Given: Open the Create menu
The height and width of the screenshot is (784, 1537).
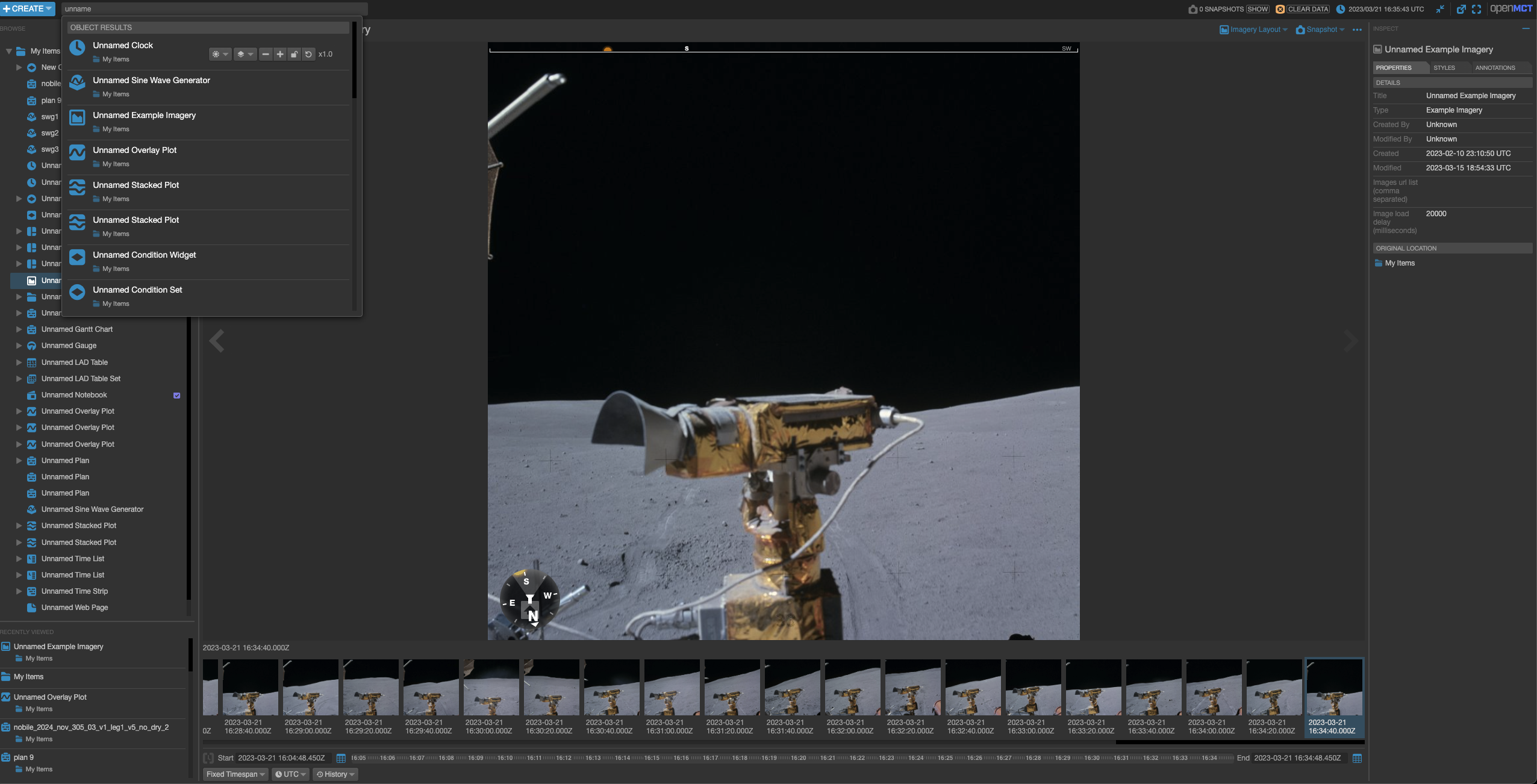Looking at the screenshot, I should tap(28, 8).
